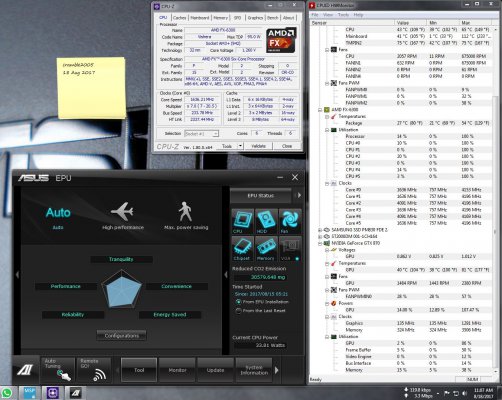Collapse the AMD FX Clocks section
The image size is (502, 400).
[327, 183]
